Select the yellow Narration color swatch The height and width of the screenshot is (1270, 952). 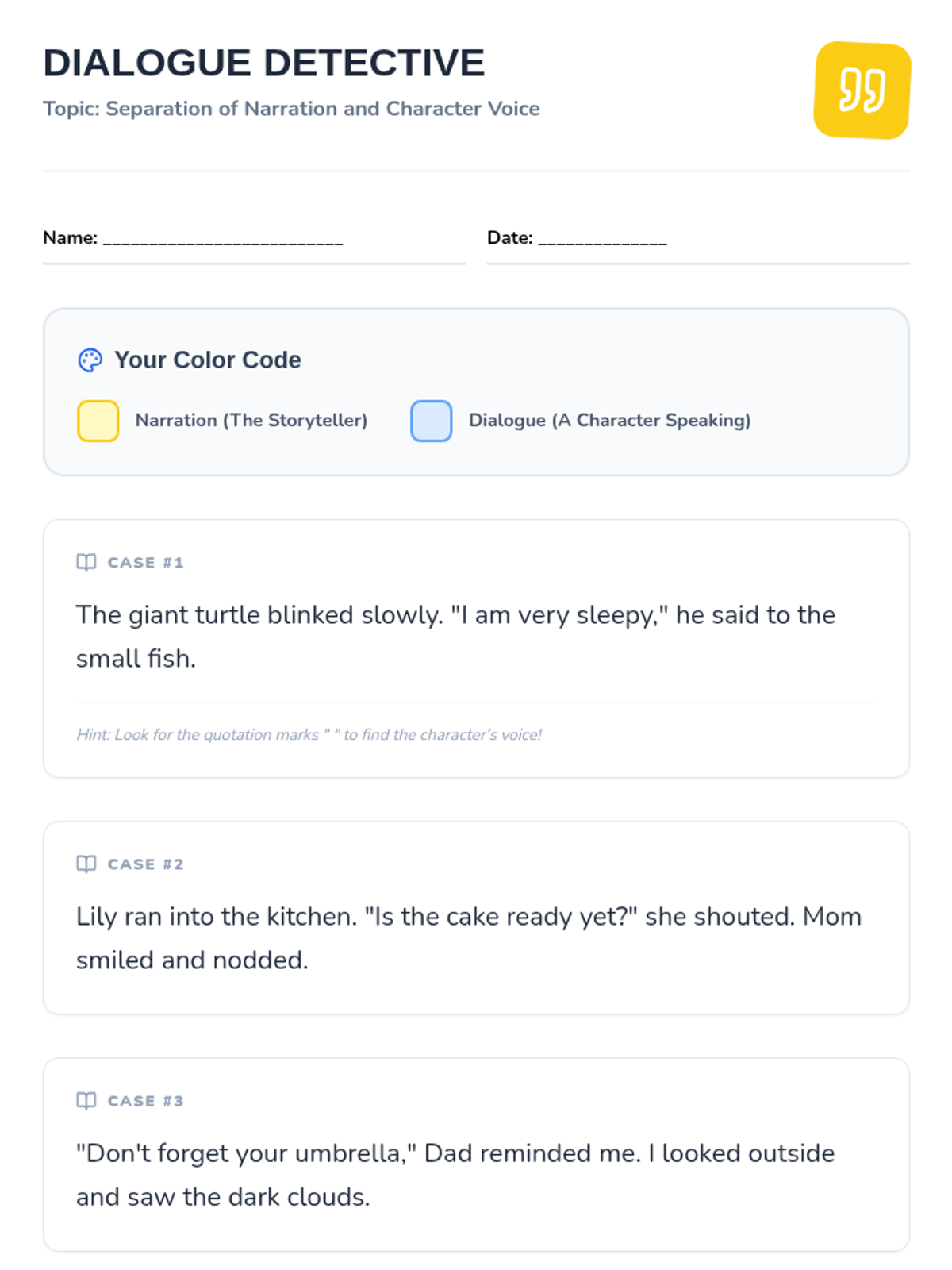point(98,421)
